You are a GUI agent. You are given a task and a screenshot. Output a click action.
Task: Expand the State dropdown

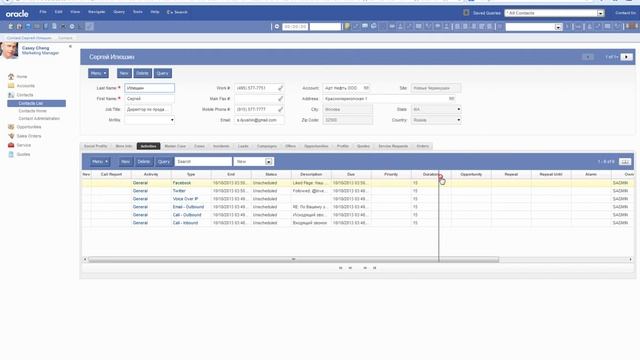tap(458, 109)
